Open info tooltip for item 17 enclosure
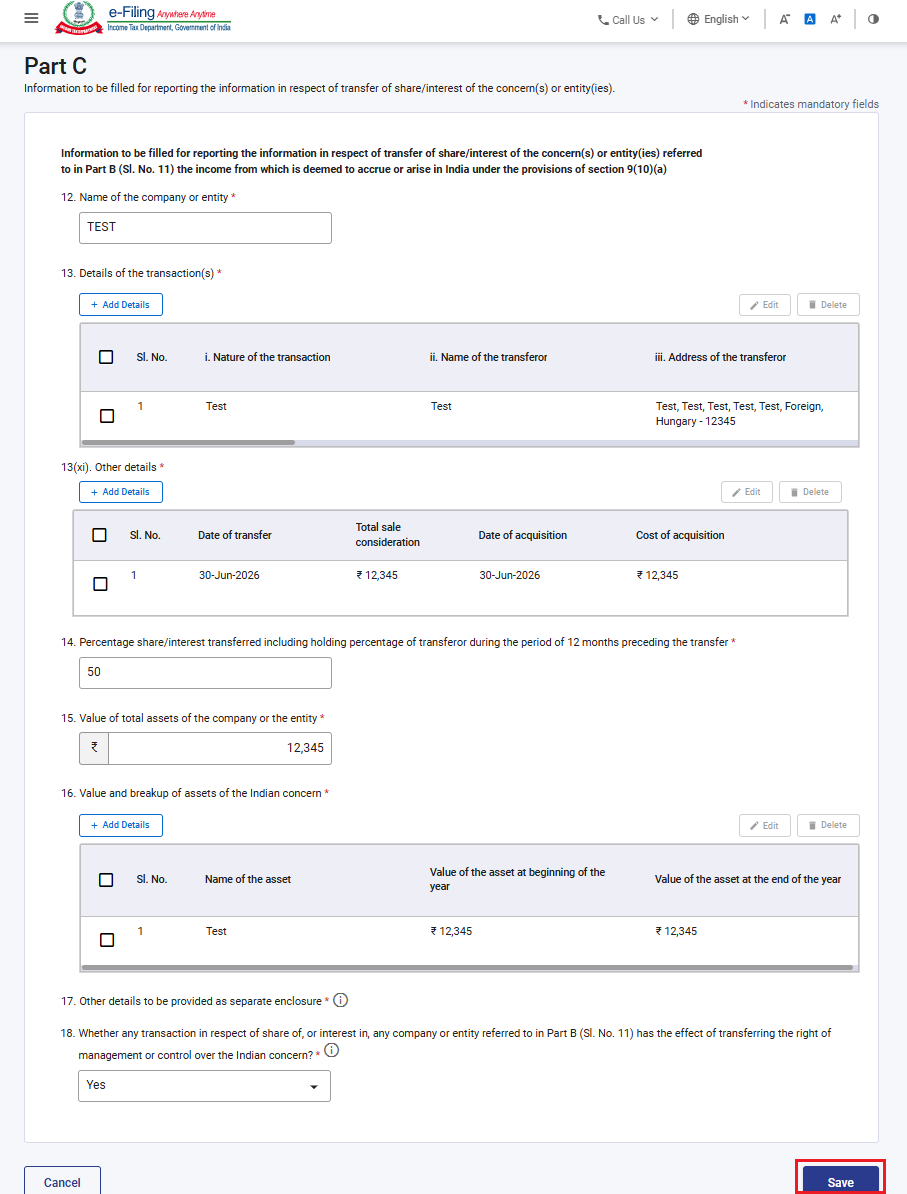Image resolution: width=907 pixels, height=1194 pixels. pyautogui.click(x=341, y=1000)
